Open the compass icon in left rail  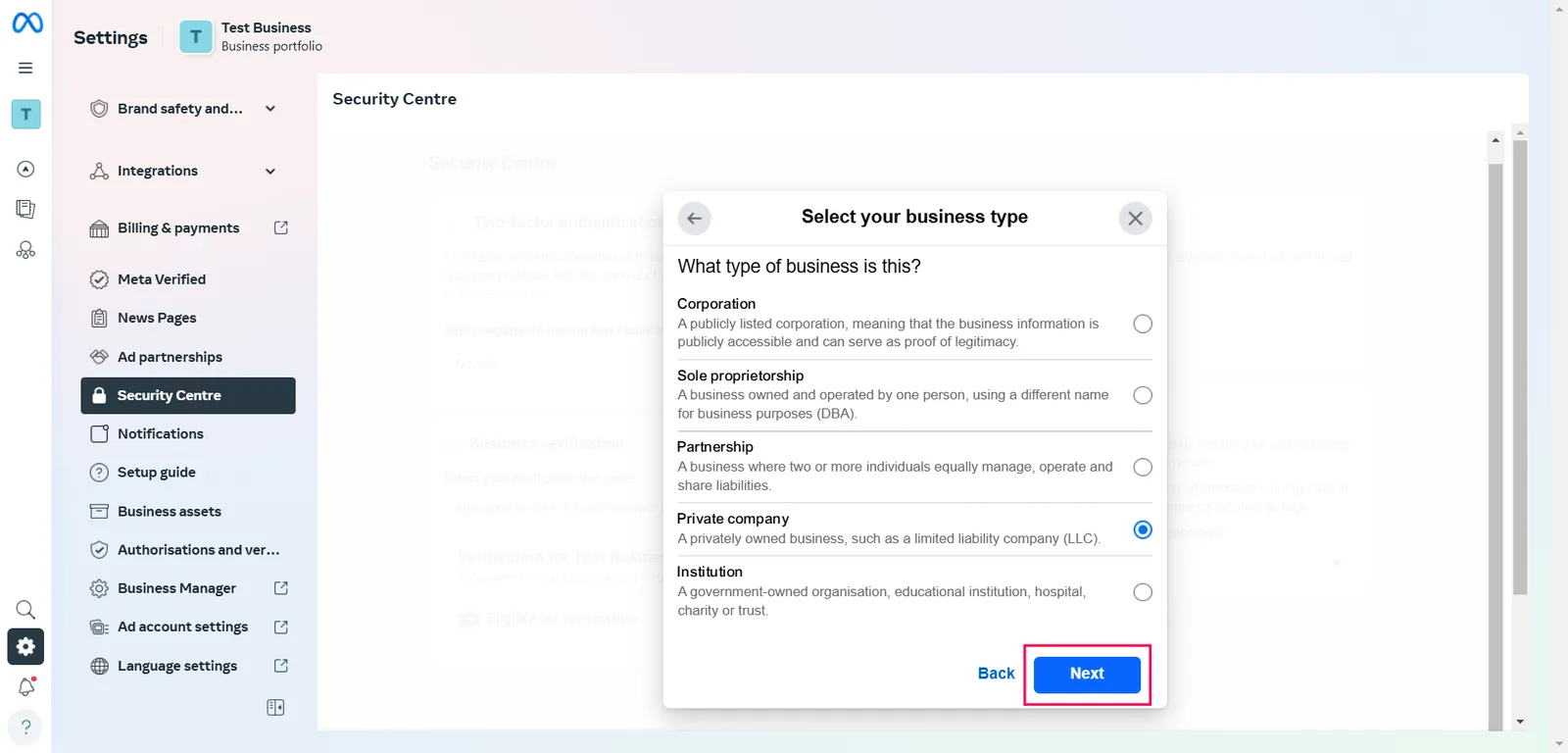pos(26,169)
